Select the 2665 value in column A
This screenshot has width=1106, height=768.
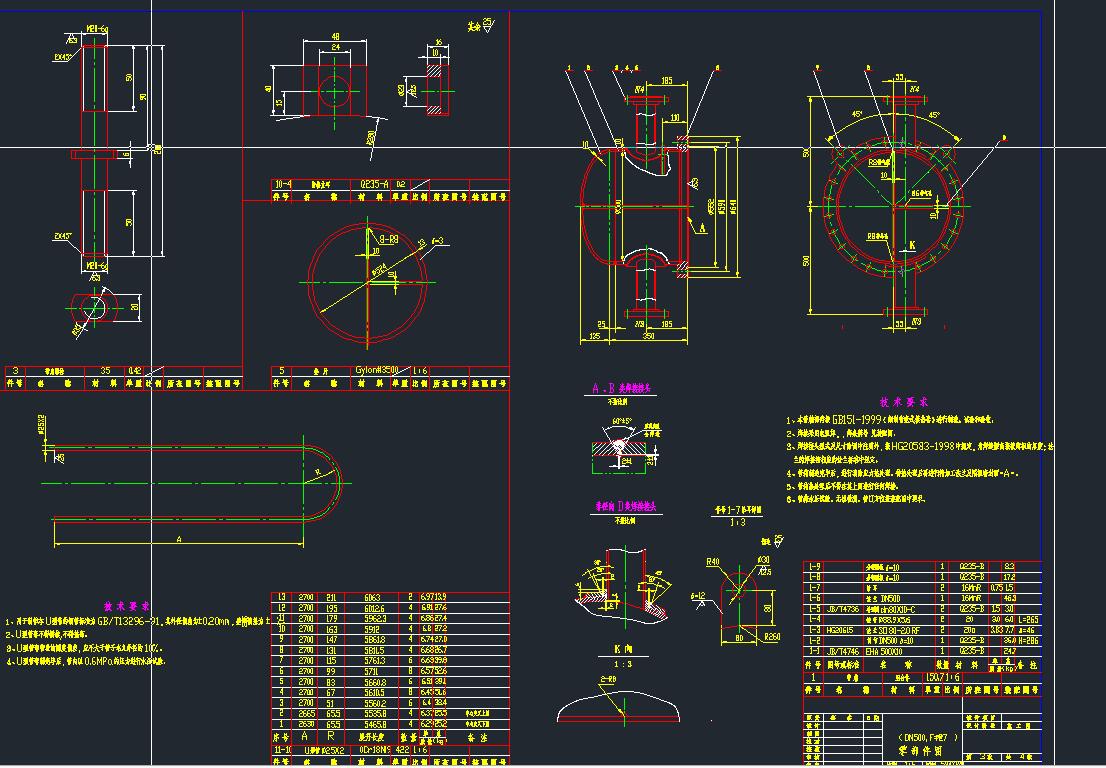(x=306, y=714)
